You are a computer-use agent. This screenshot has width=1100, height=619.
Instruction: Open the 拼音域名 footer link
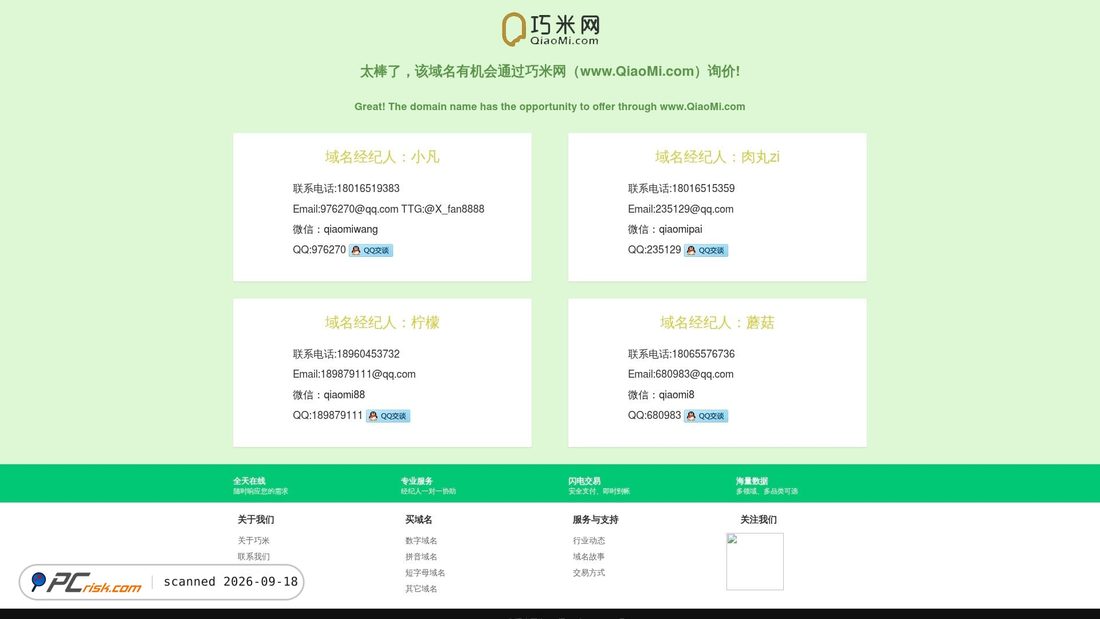coord(421,557)
